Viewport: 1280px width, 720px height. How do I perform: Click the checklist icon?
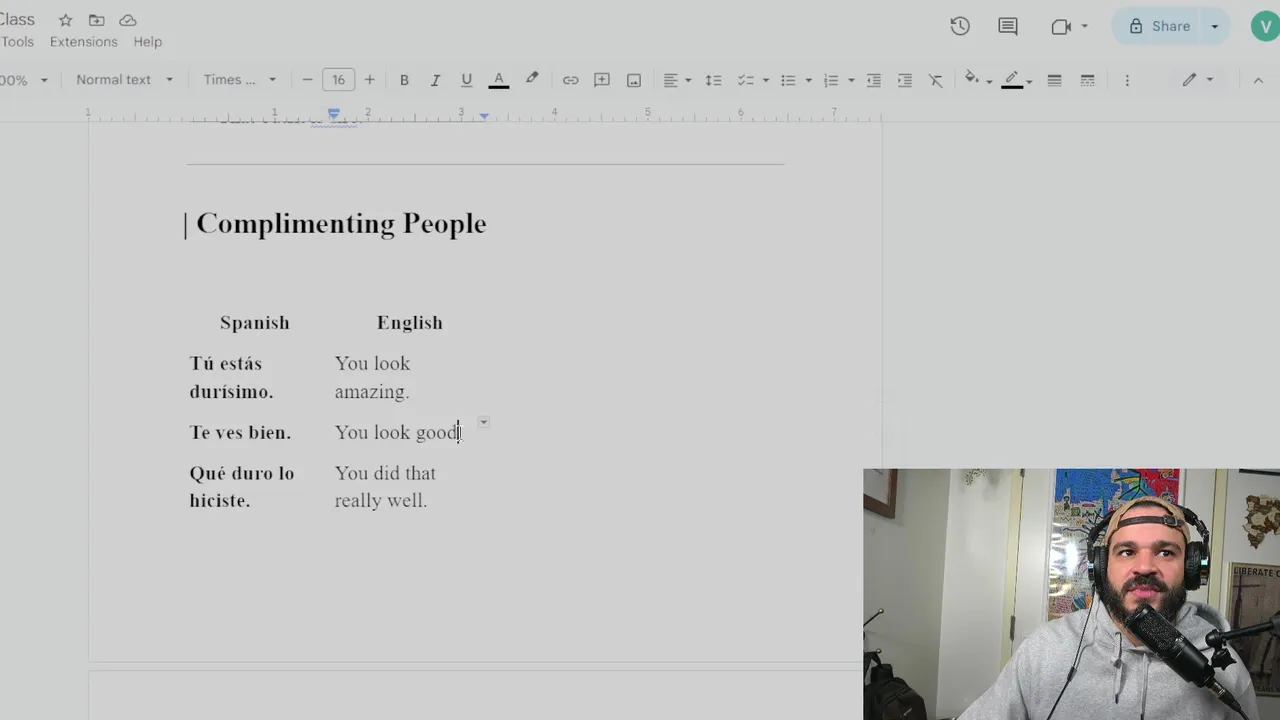pos(745,80)
